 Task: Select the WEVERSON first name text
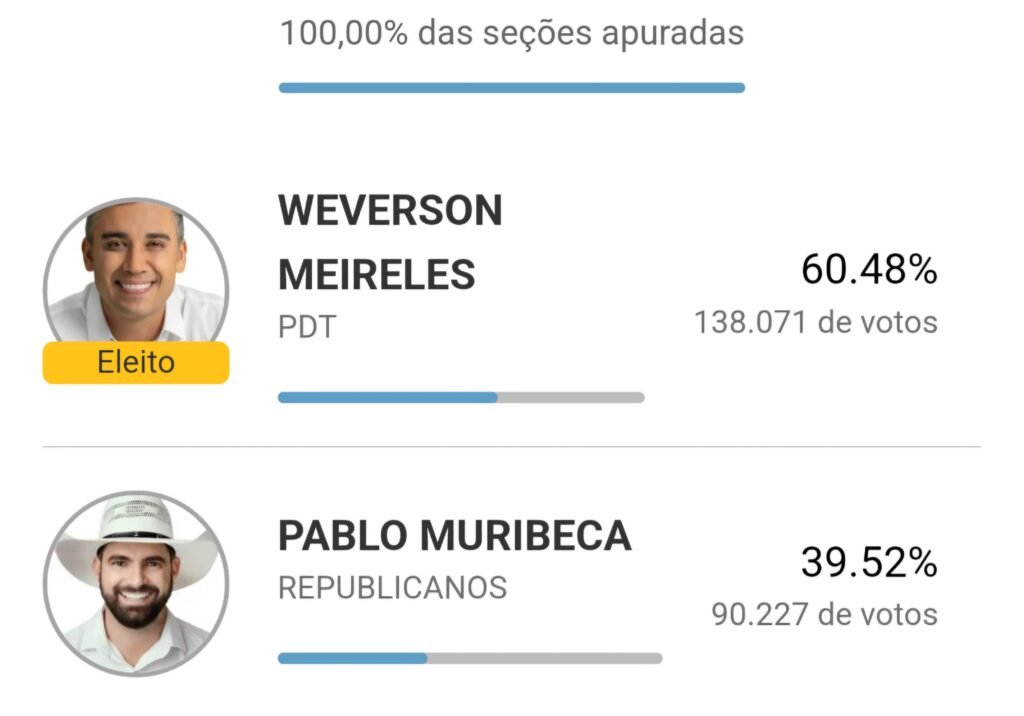coord(390,210)
